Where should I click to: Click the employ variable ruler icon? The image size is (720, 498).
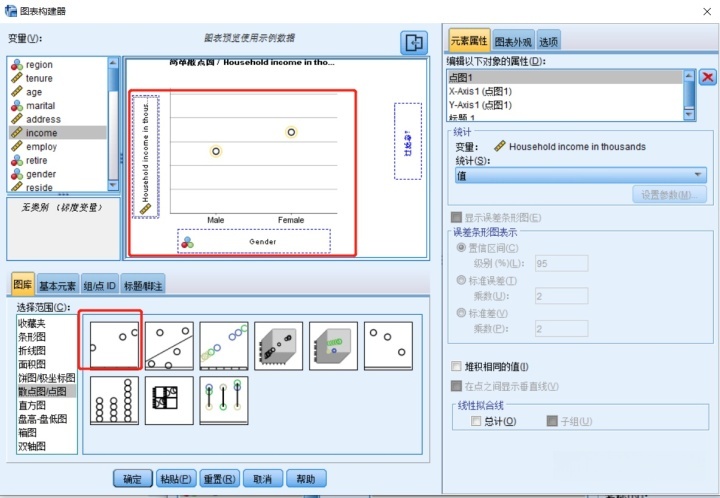click(17, 146)
